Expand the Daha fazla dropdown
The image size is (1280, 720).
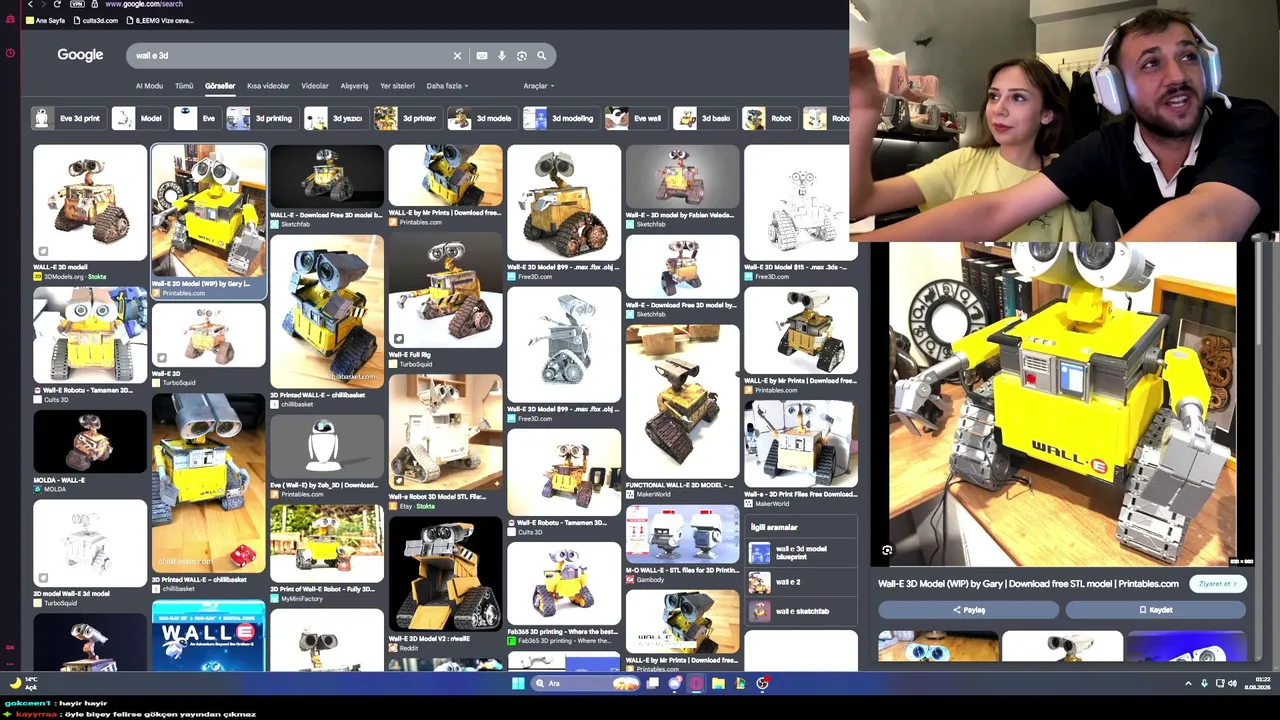pos(446,86)
